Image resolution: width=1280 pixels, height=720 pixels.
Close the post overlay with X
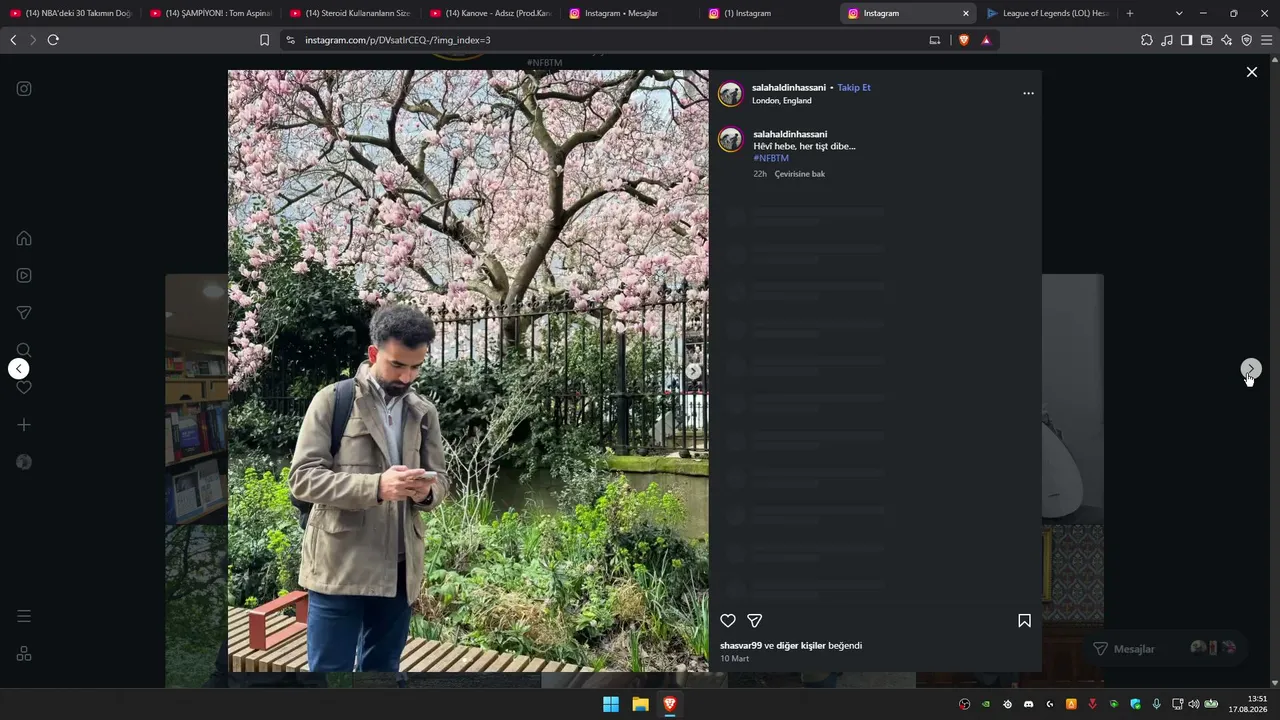tap(1251, 72)
